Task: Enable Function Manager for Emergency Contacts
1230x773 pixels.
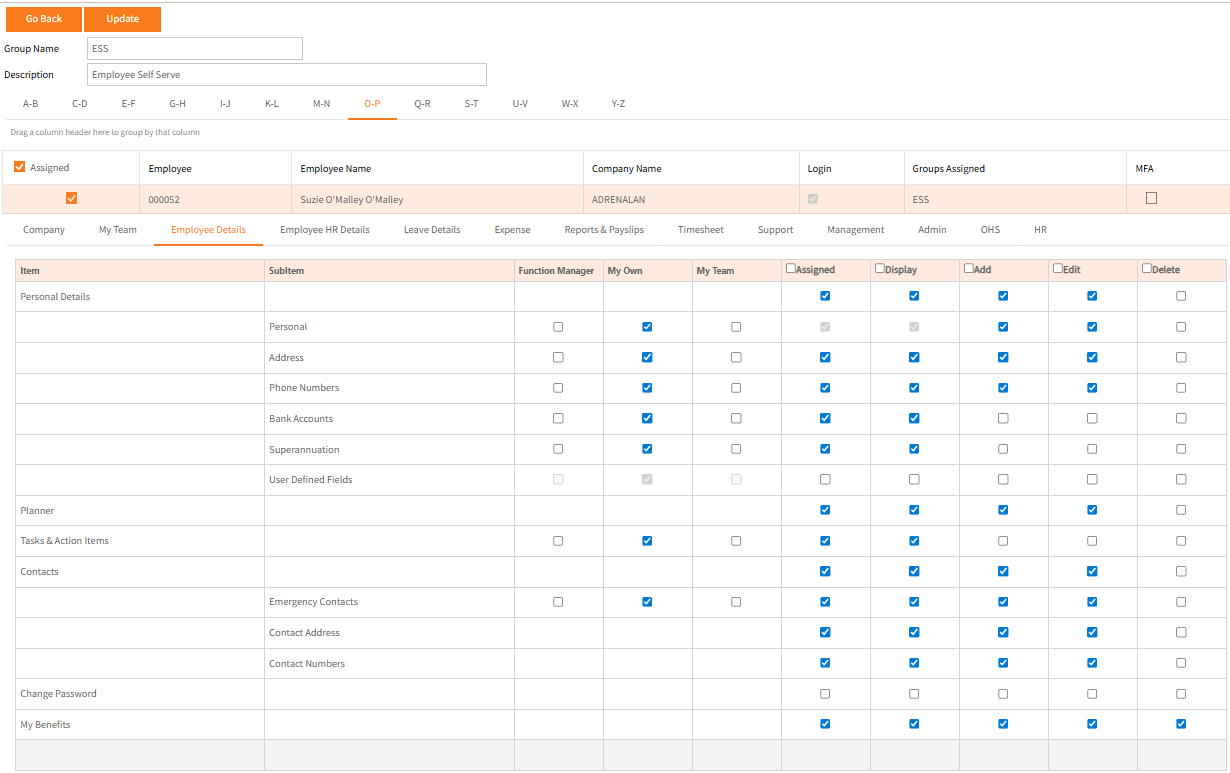Action: [558, 602]
